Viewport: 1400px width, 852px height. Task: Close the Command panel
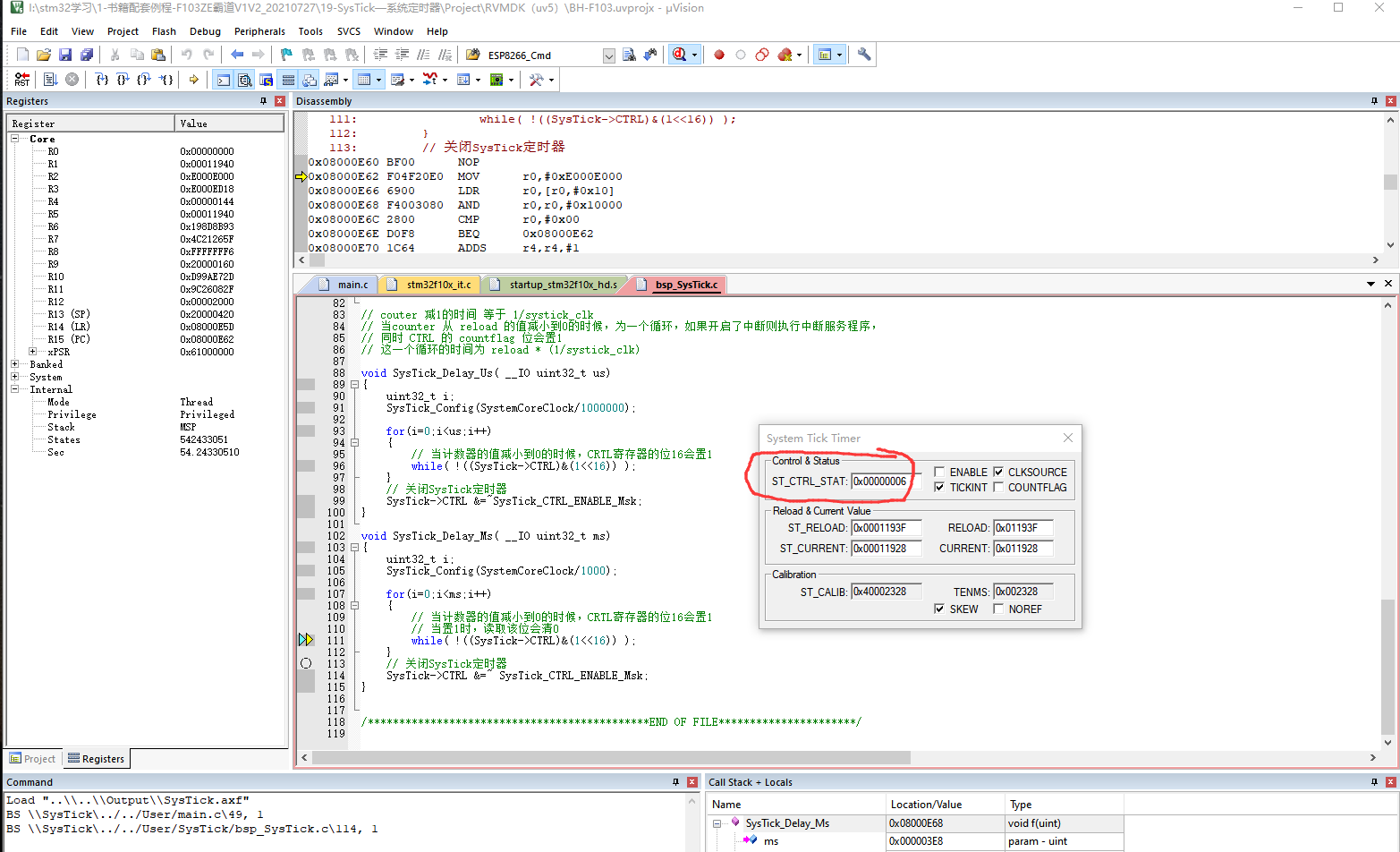(x=692, y=782)
